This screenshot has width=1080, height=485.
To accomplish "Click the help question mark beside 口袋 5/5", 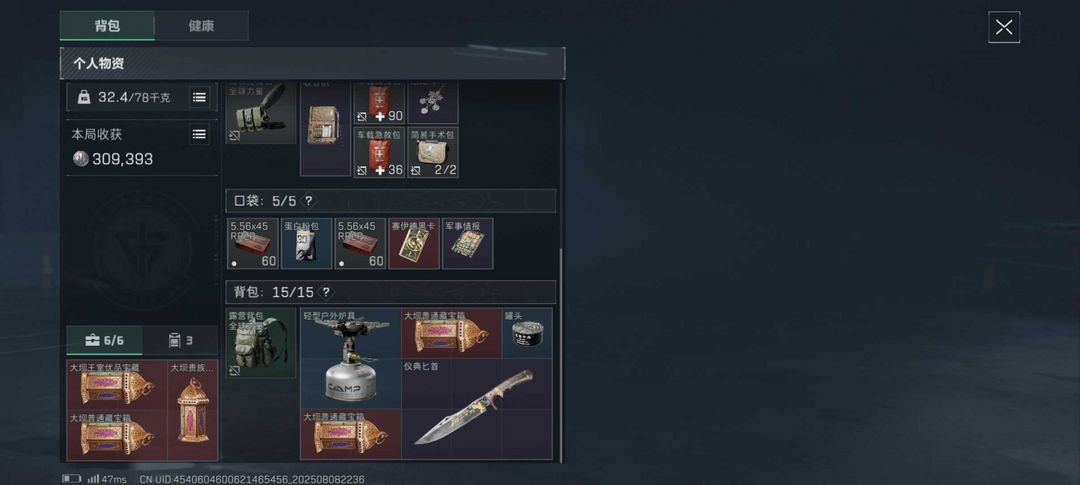I will coord(309,200).
